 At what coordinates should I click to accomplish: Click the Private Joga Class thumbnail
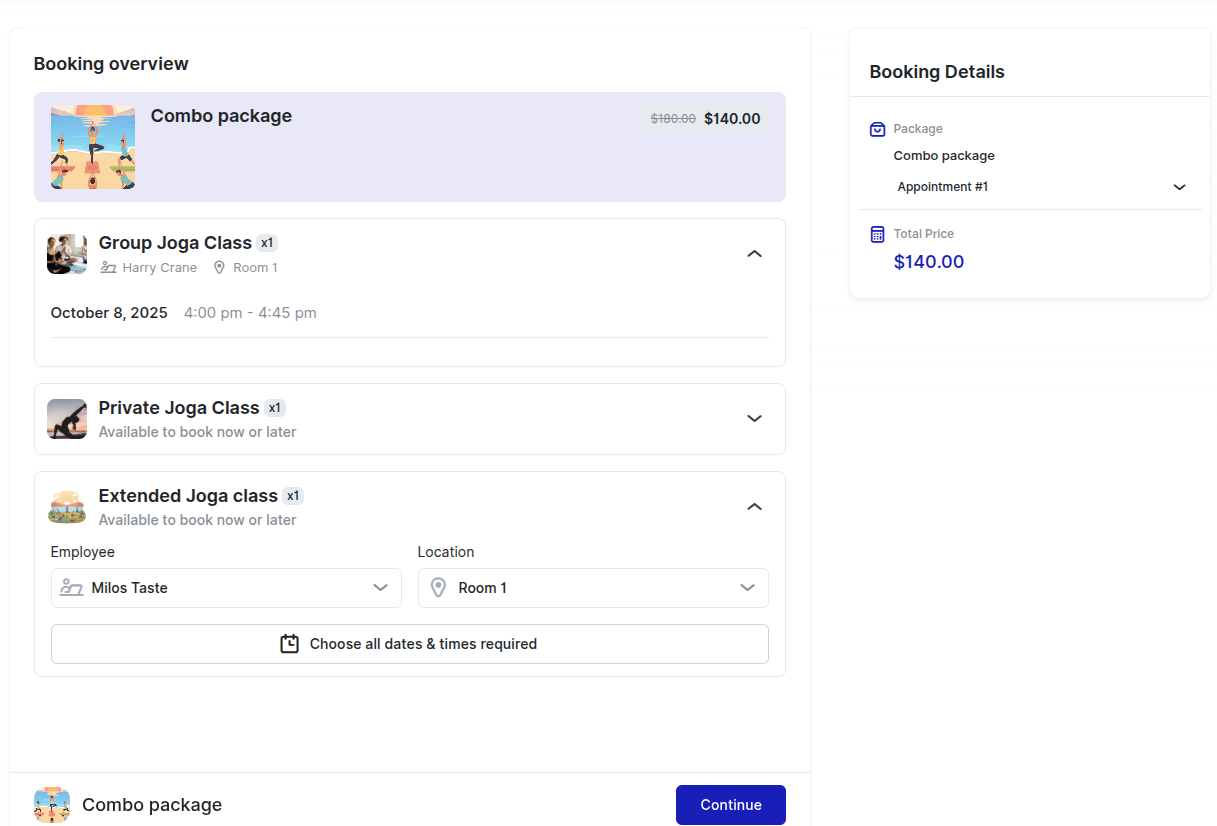67,419
